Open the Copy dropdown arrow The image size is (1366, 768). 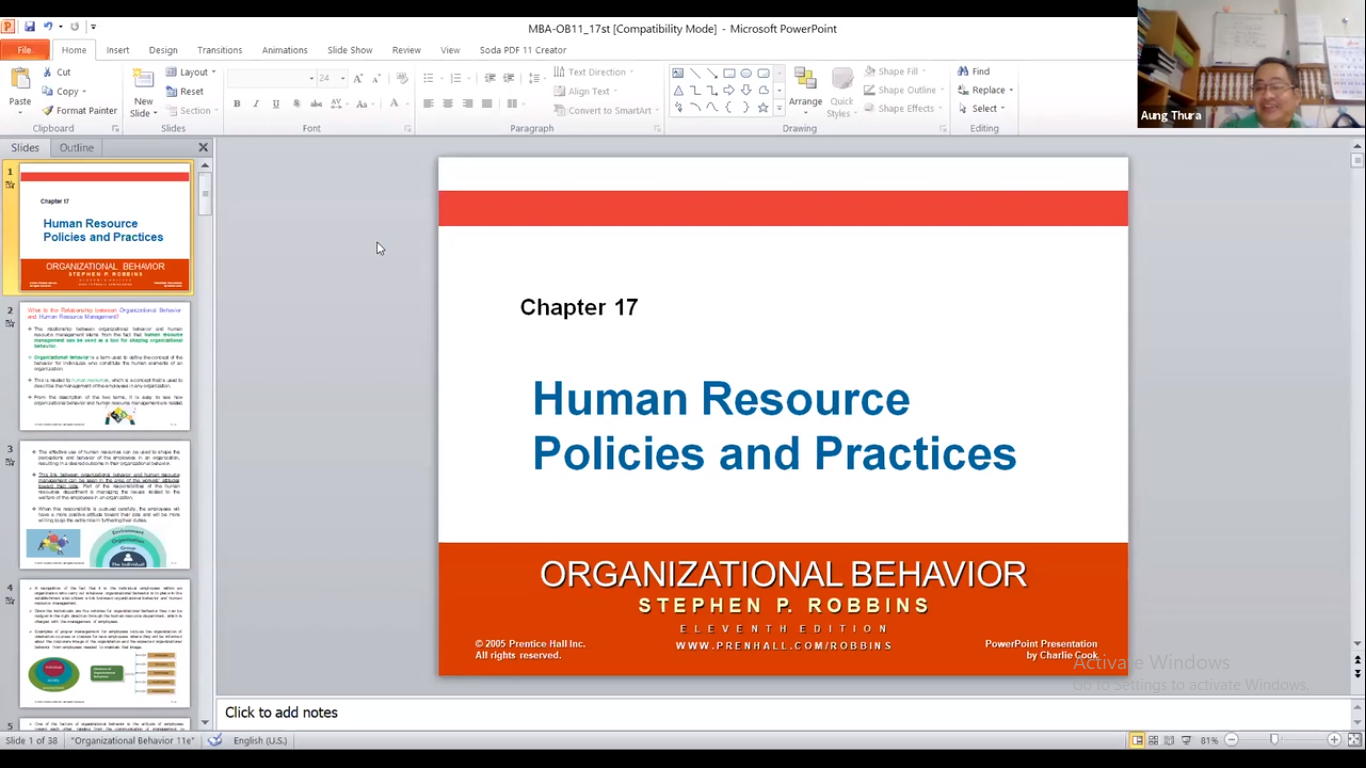(84, 92)
